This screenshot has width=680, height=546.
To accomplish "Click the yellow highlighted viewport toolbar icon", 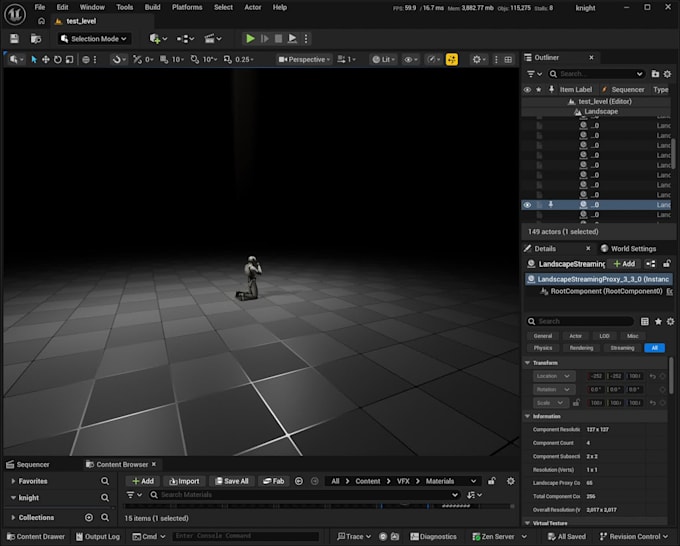I will tap(452, 59).
